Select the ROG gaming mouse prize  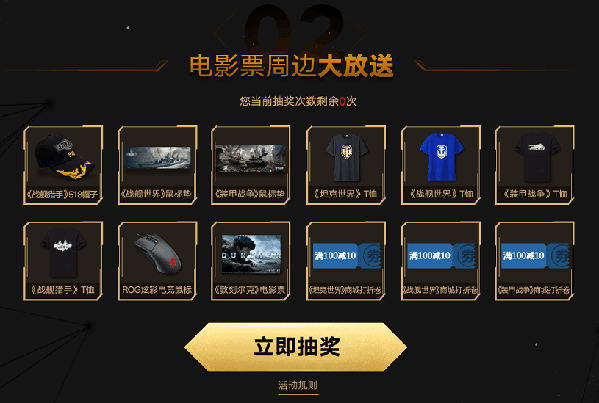(x=157, y=261)
